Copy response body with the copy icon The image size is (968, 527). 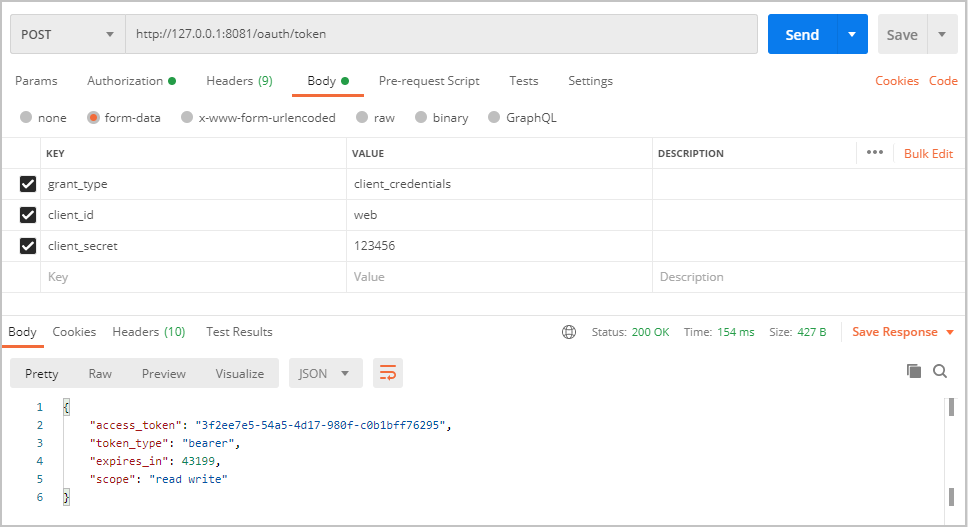[914, 371]
